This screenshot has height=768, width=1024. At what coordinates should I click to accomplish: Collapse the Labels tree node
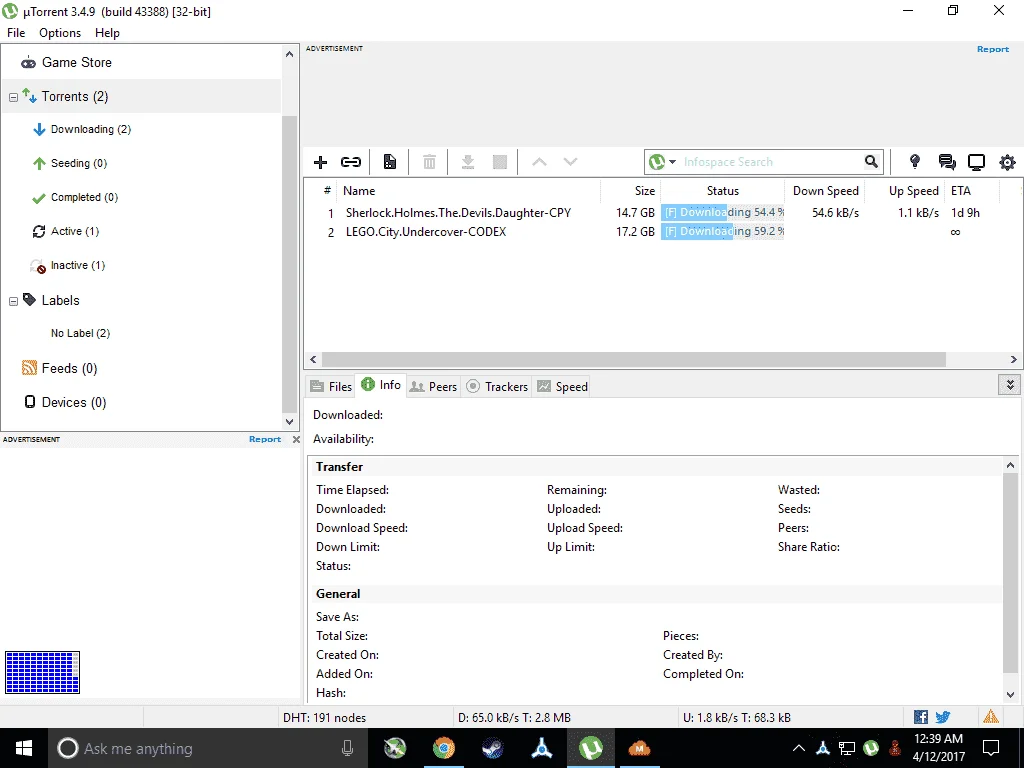pyautogui.click(x=13, y=302)
